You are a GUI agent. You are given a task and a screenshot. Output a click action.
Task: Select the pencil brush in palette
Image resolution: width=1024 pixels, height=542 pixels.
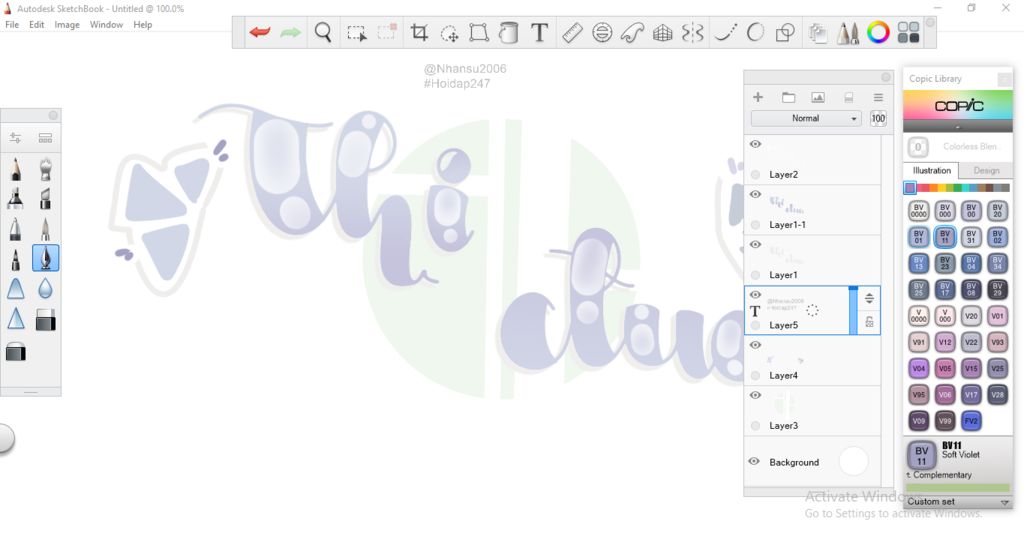[x=16, y=168]
